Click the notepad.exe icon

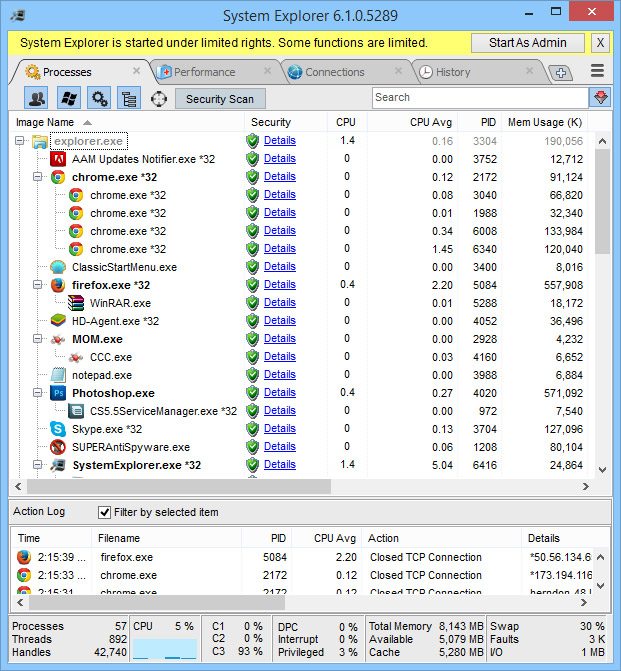click(x=58, y=375)
